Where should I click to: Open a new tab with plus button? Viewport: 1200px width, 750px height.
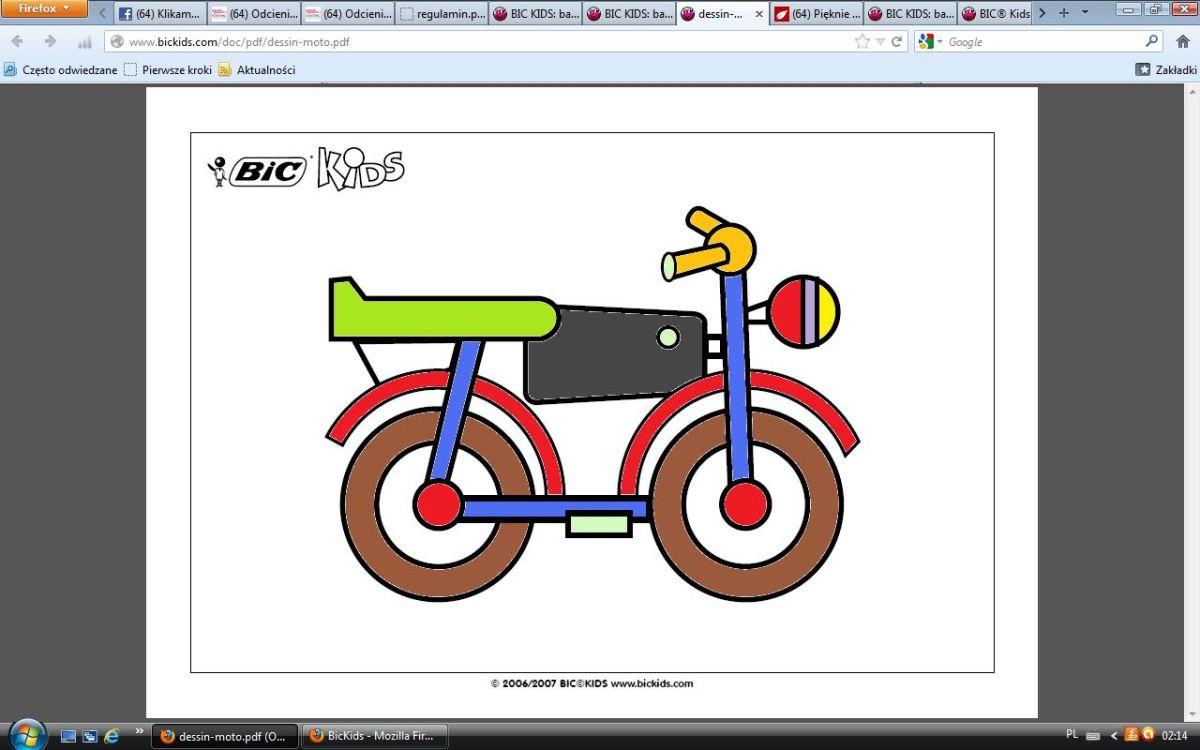[1063, 13]
